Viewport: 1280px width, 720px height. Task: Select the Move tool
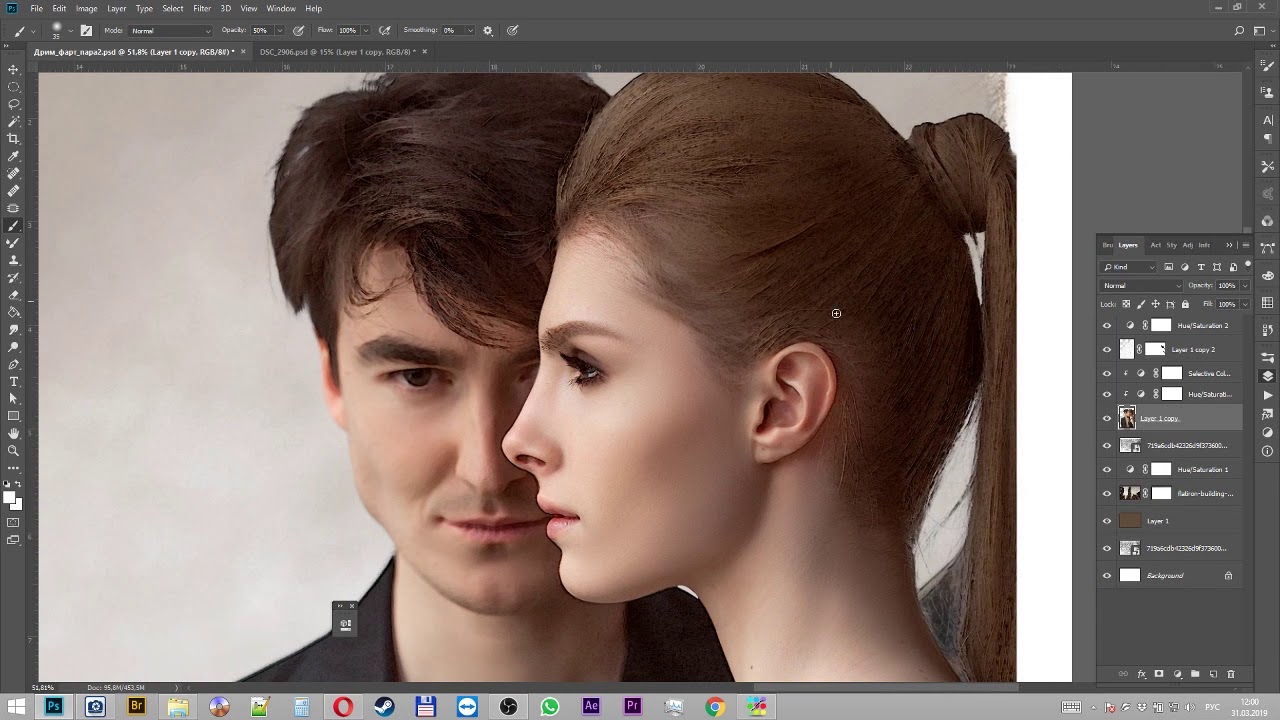(13, 69)
